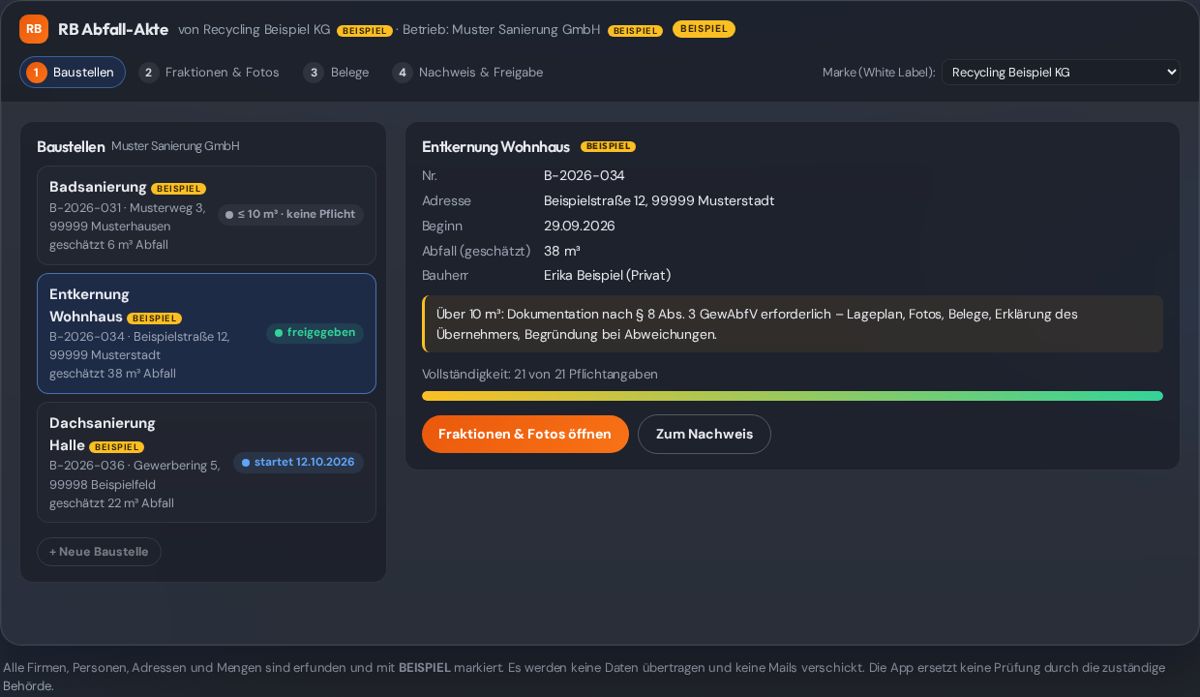
Task: Click the estimated waste value 38 m³
Action: point(562,251)
